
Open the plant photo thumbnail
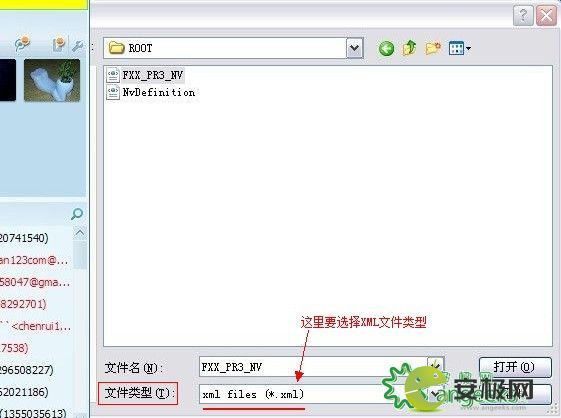click(x=52, y=81)
